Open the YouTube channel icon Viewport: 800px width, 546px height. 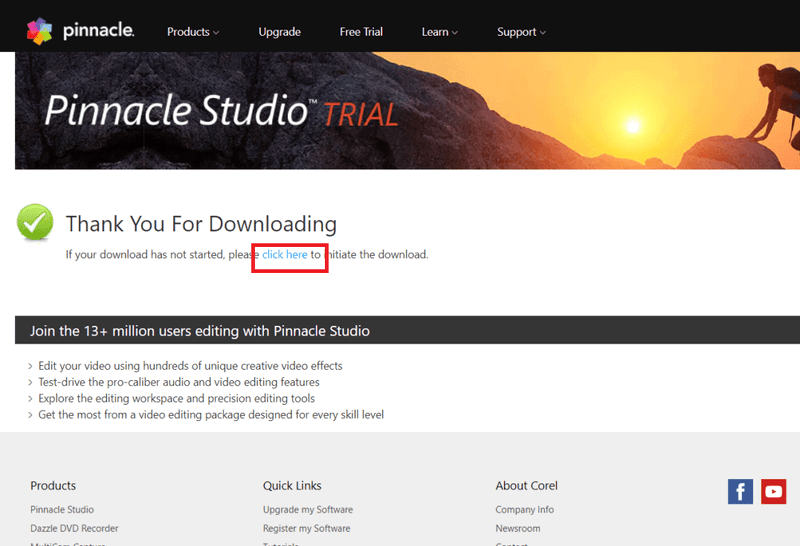[x=773, y=491]
